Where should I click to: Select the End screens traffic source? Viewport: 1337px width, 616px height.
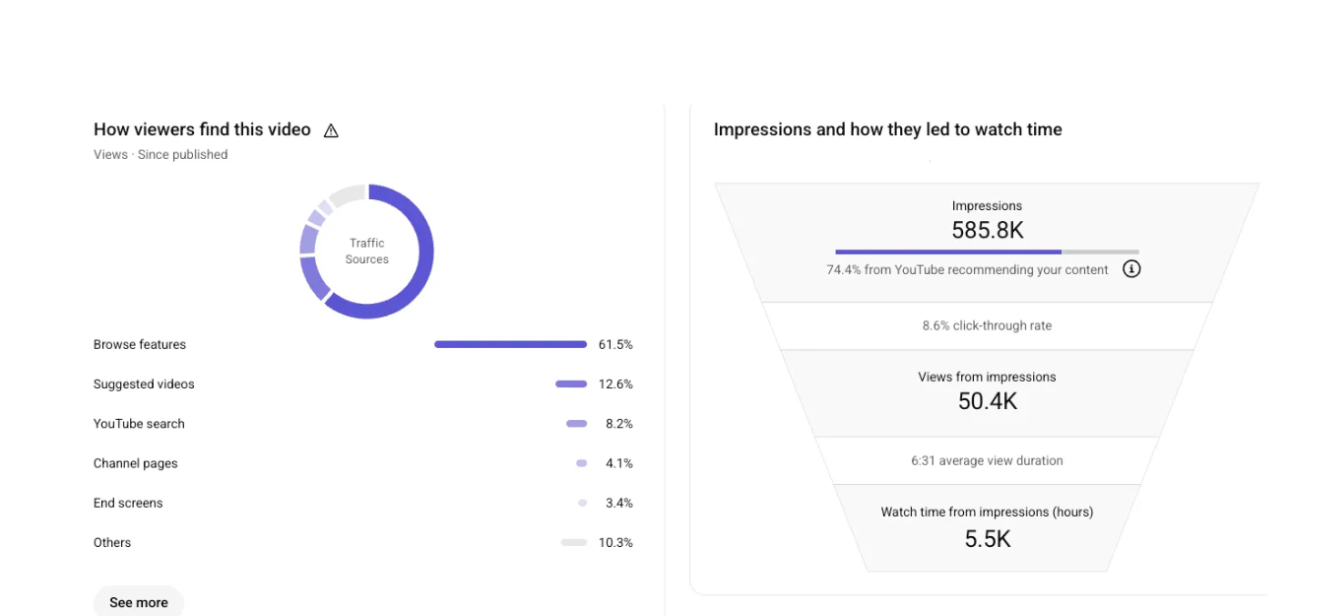pyautogui.click(x=128, y=503)
